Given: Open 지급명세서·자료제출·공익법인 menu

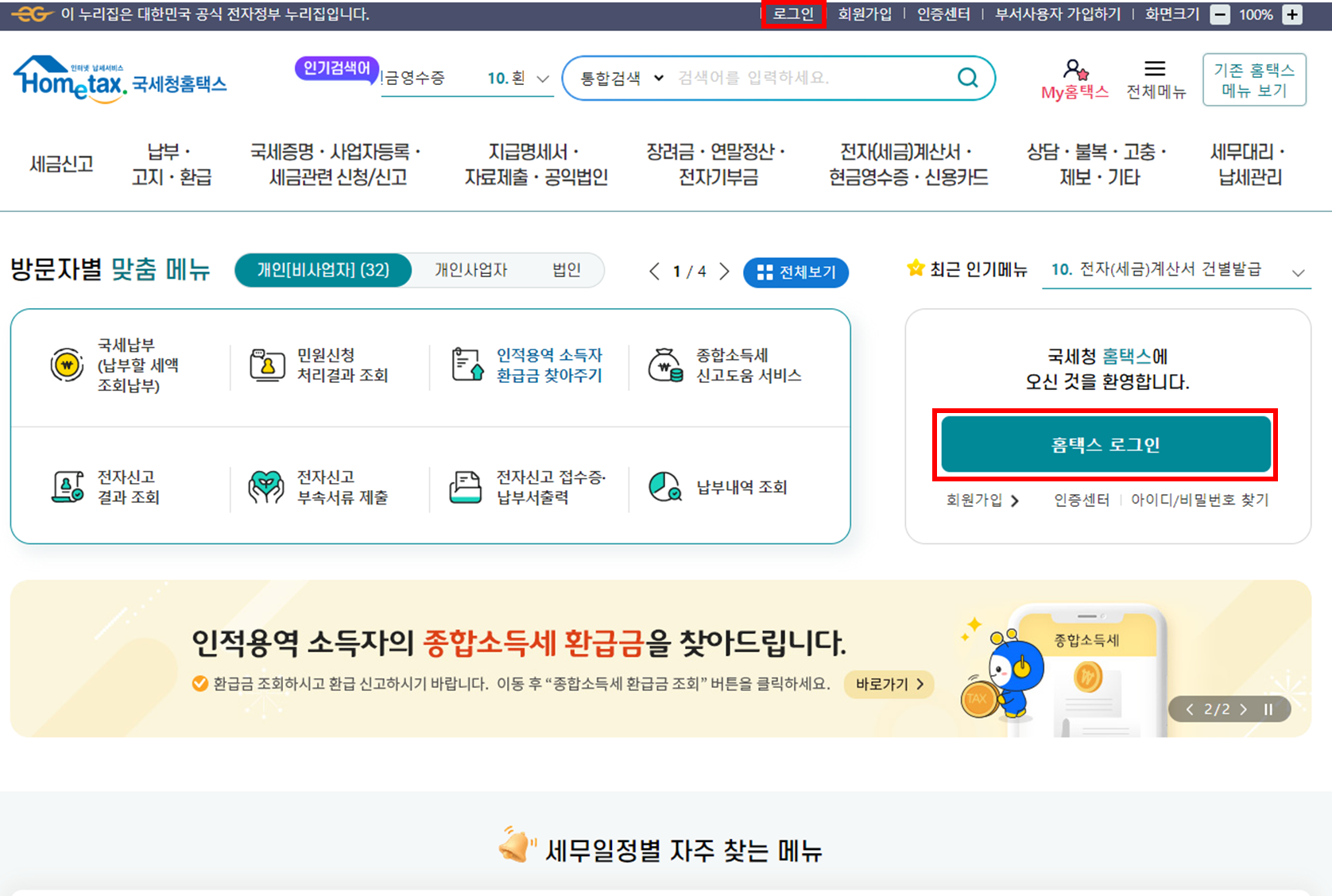Looking at the screenshot, I should point(536,164).
